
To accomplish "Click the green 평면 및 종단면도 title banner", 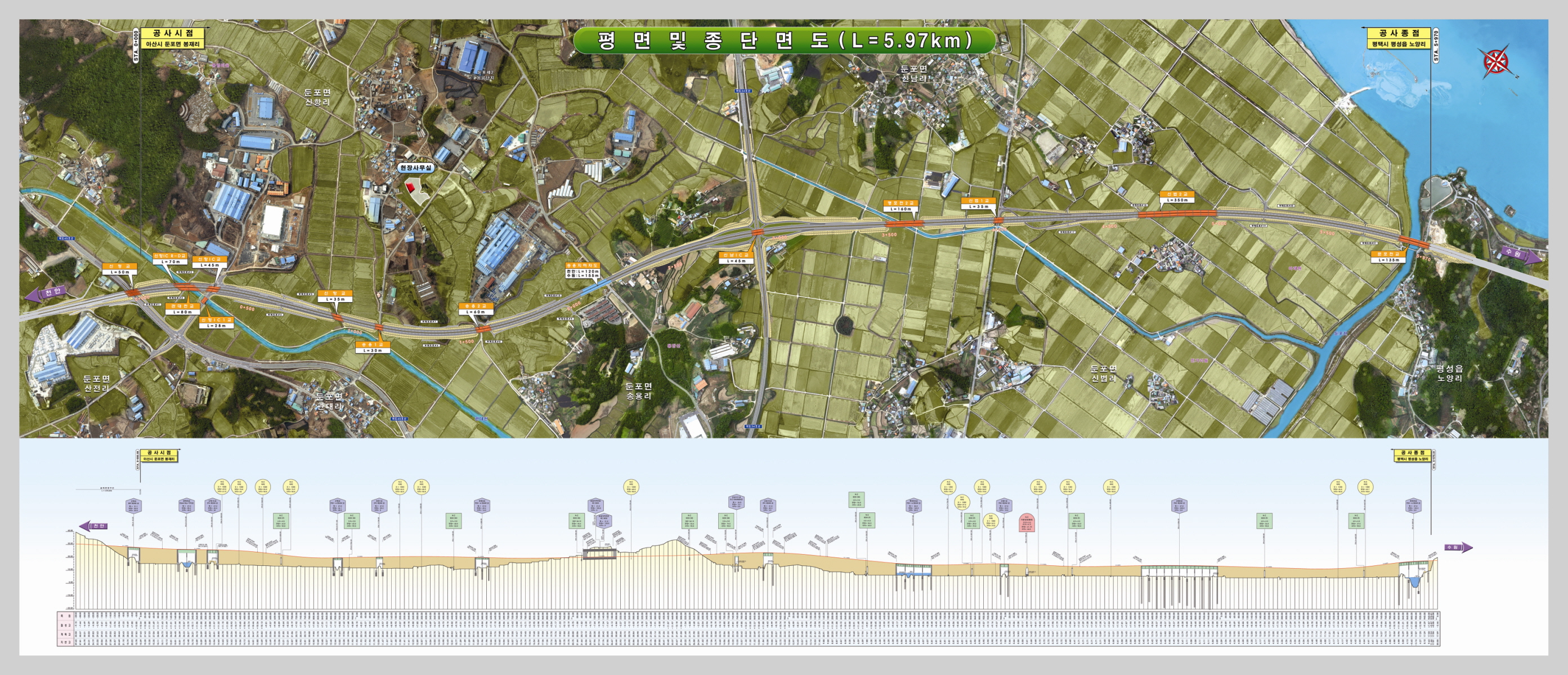I will click(784, 40).
